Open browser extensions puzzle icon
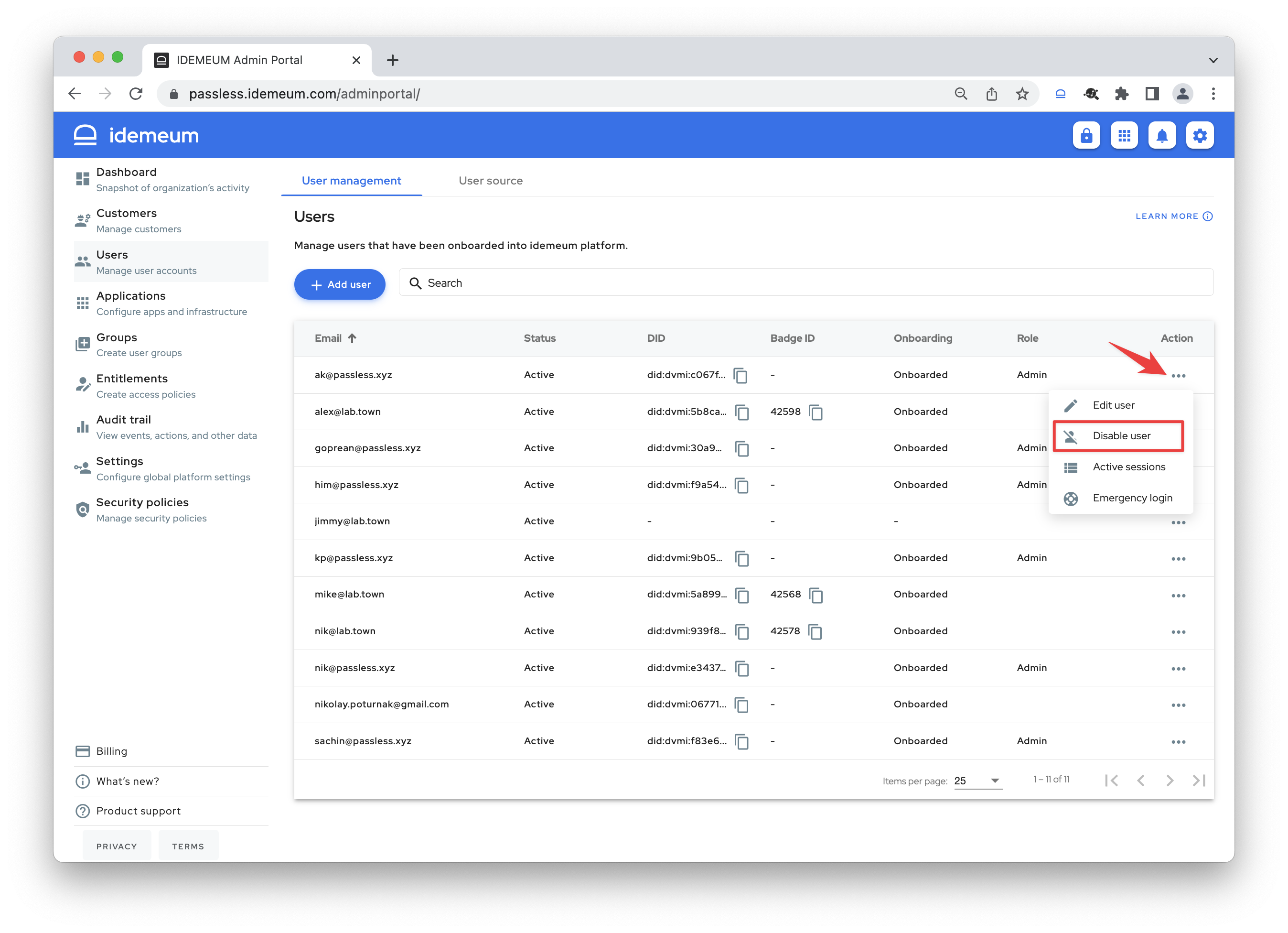This screenshot has width=1288, height=933. (1121, 94)
